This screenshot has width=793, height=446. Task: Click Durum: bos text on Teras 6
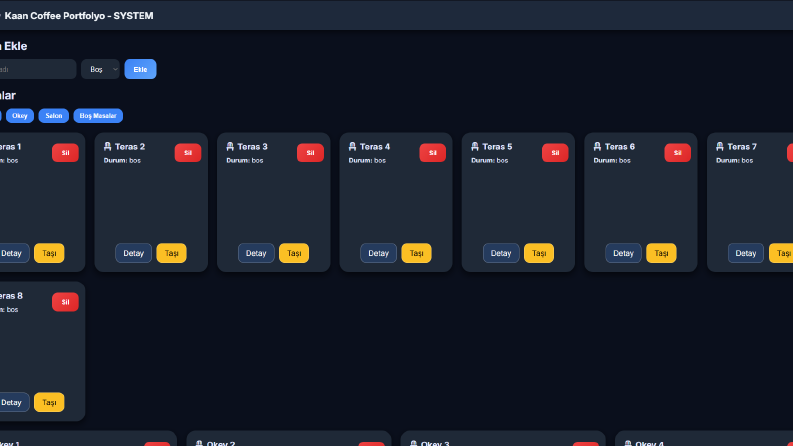[x=612, y=160]
